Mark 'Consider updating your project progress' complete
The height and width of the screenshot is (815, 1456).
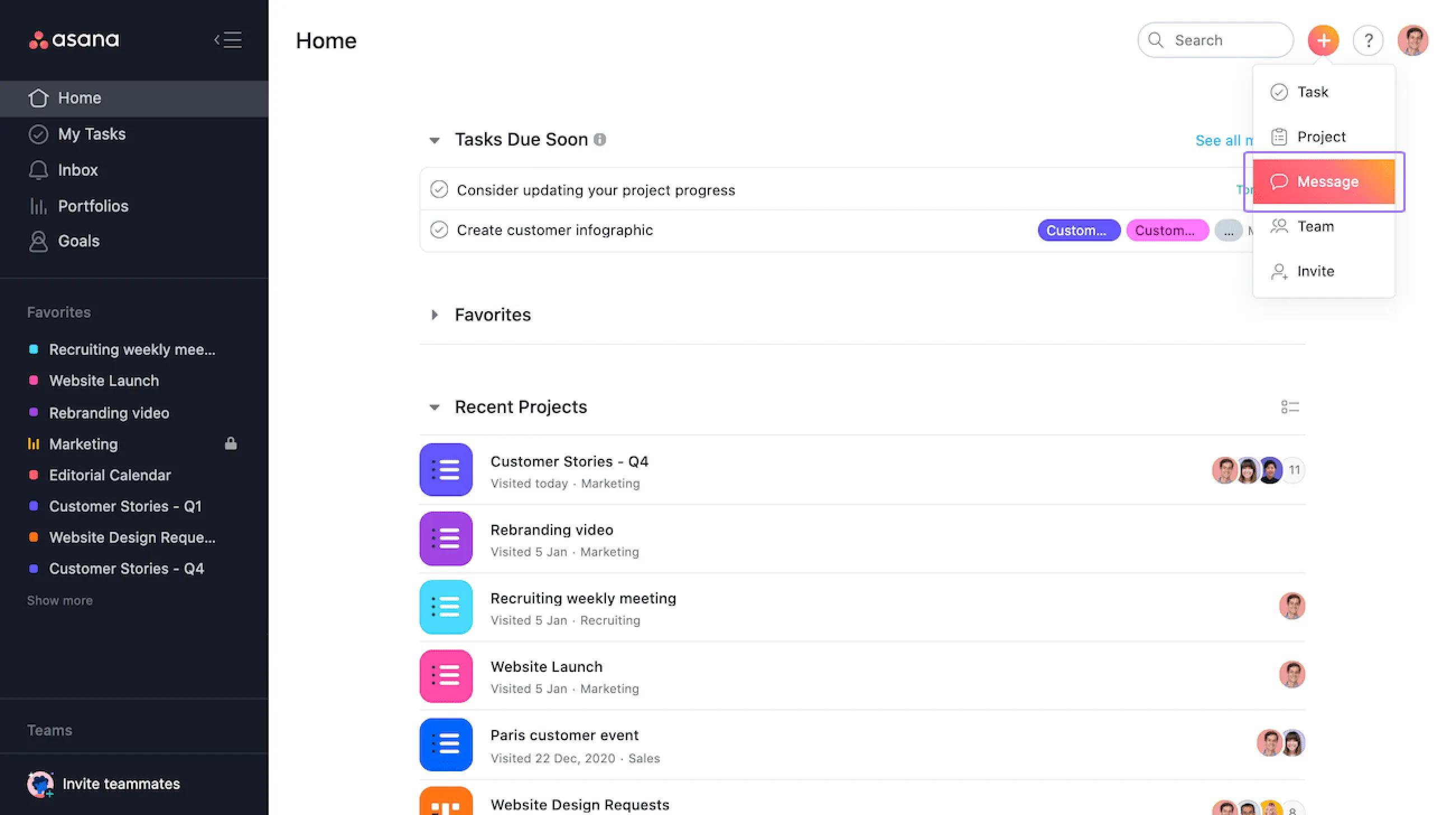pyautogui.click(x=439, y=190)
